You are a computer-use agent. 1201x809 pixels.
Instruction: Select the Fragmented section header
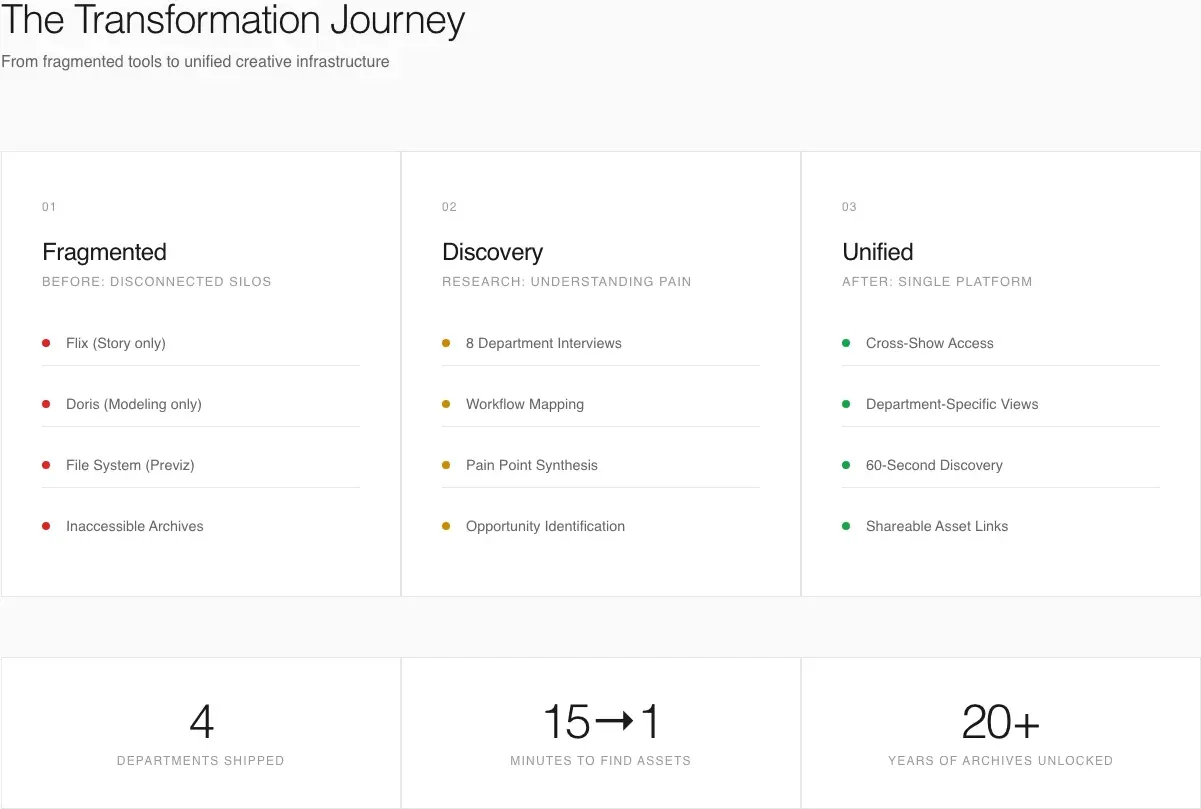[x=103, y=252]
